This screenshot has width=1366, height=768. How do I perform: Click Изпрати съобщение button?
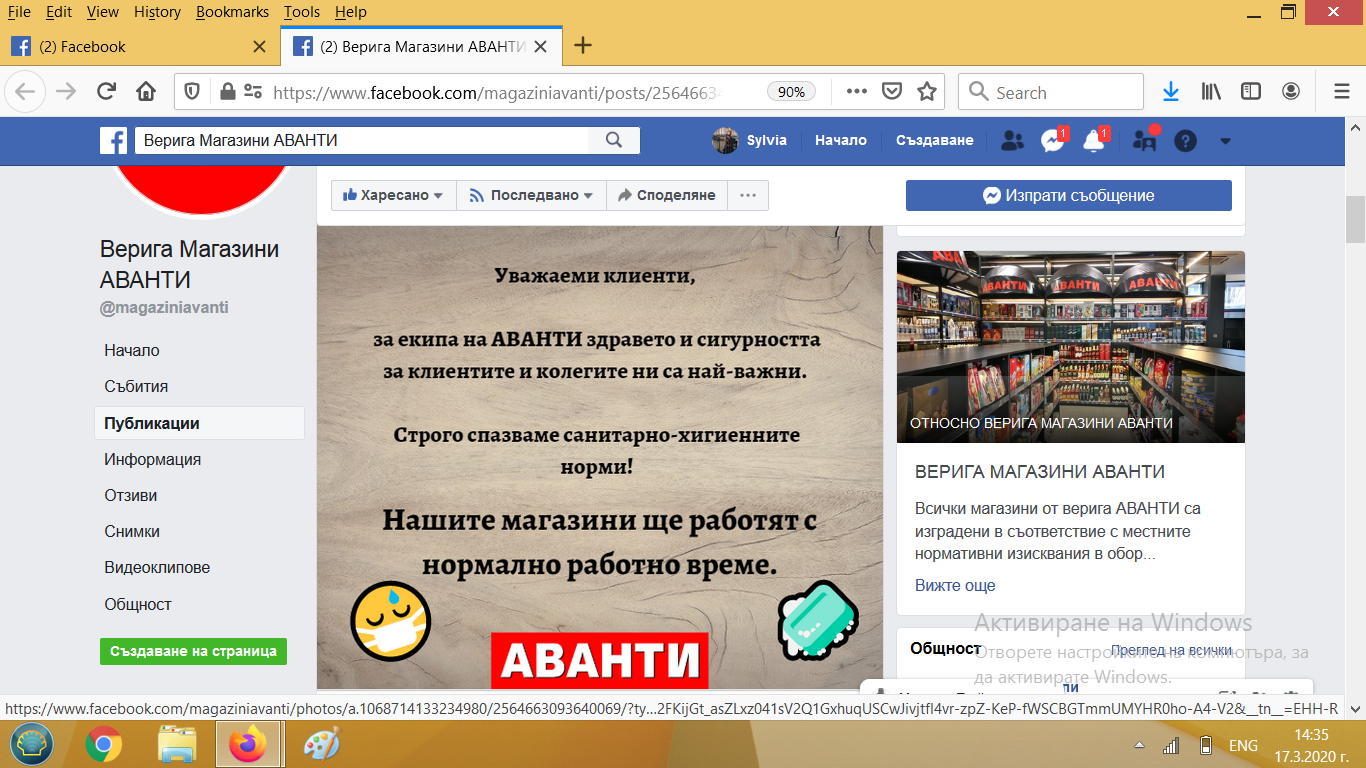coord(1068,196)
